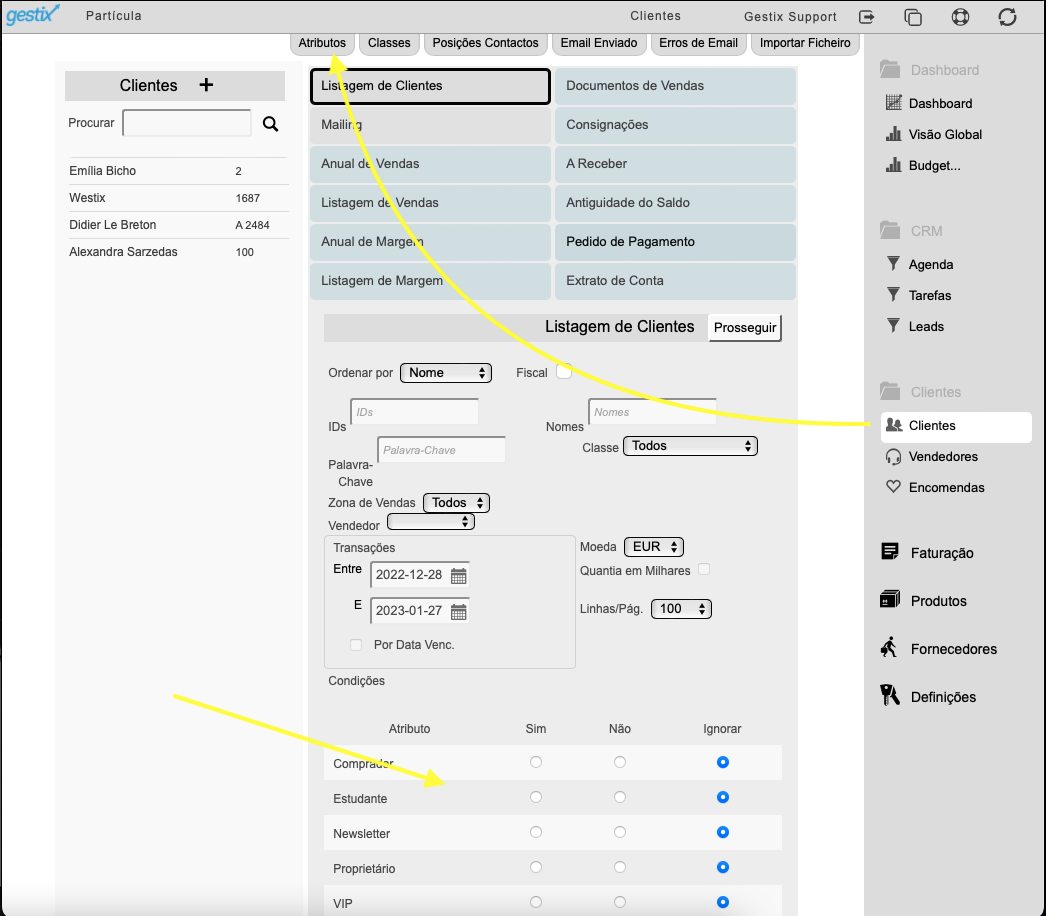Click the Palavra-Chave input field
Screen dimensions: 1046x916
[x=441, y=450]
